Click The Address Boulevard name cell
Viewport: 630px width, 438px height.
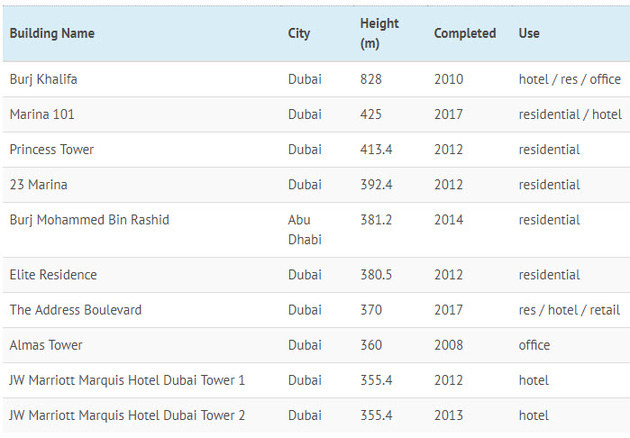[75, 309]
